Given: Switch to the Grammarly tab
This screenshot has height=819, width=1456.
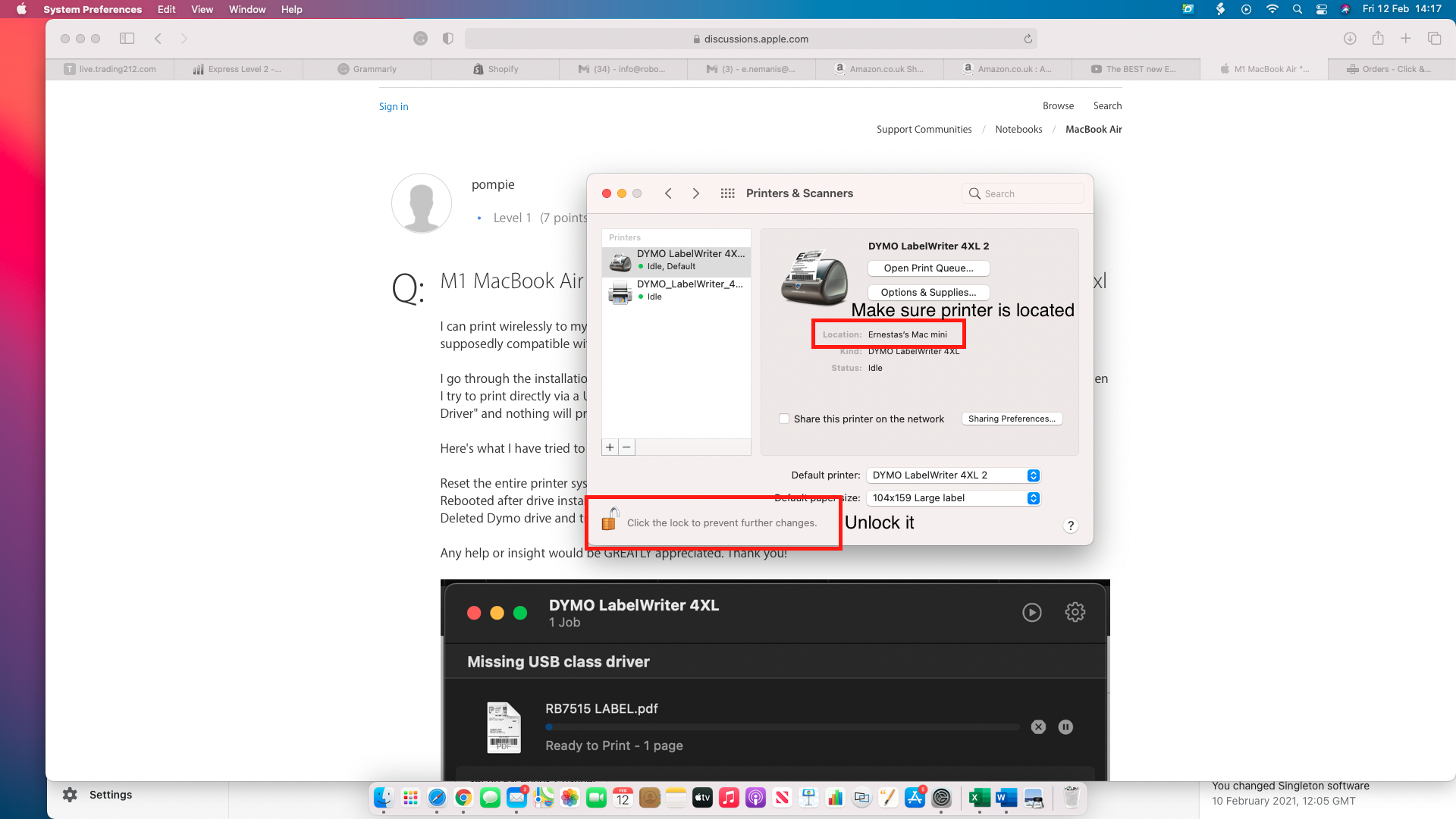Looking at the screenshot, I should [368, 69].
